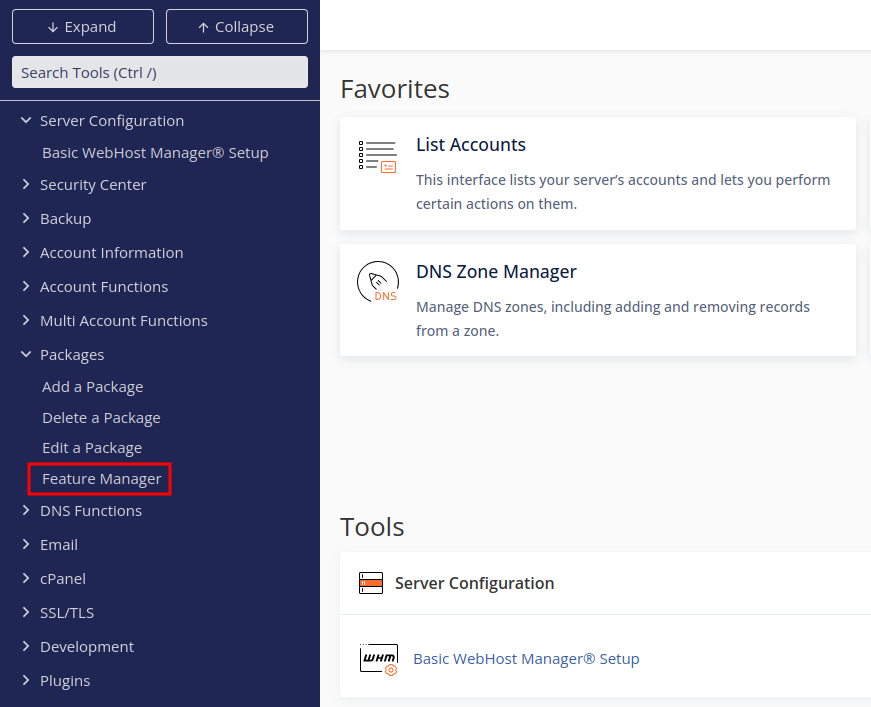Select Delete a Package menu item
871x707 pixels.
tap(101, 418)
